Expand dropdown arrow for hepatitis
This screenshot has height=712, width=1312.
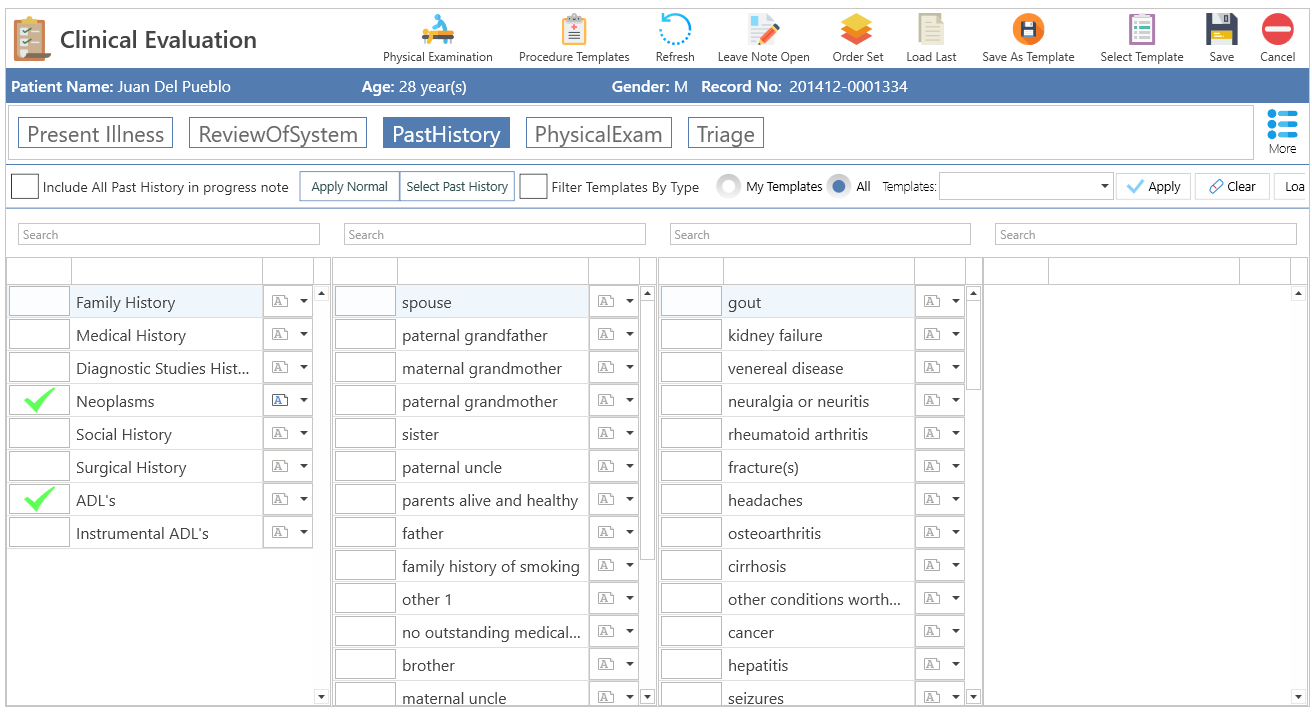[x=956, y=665]
